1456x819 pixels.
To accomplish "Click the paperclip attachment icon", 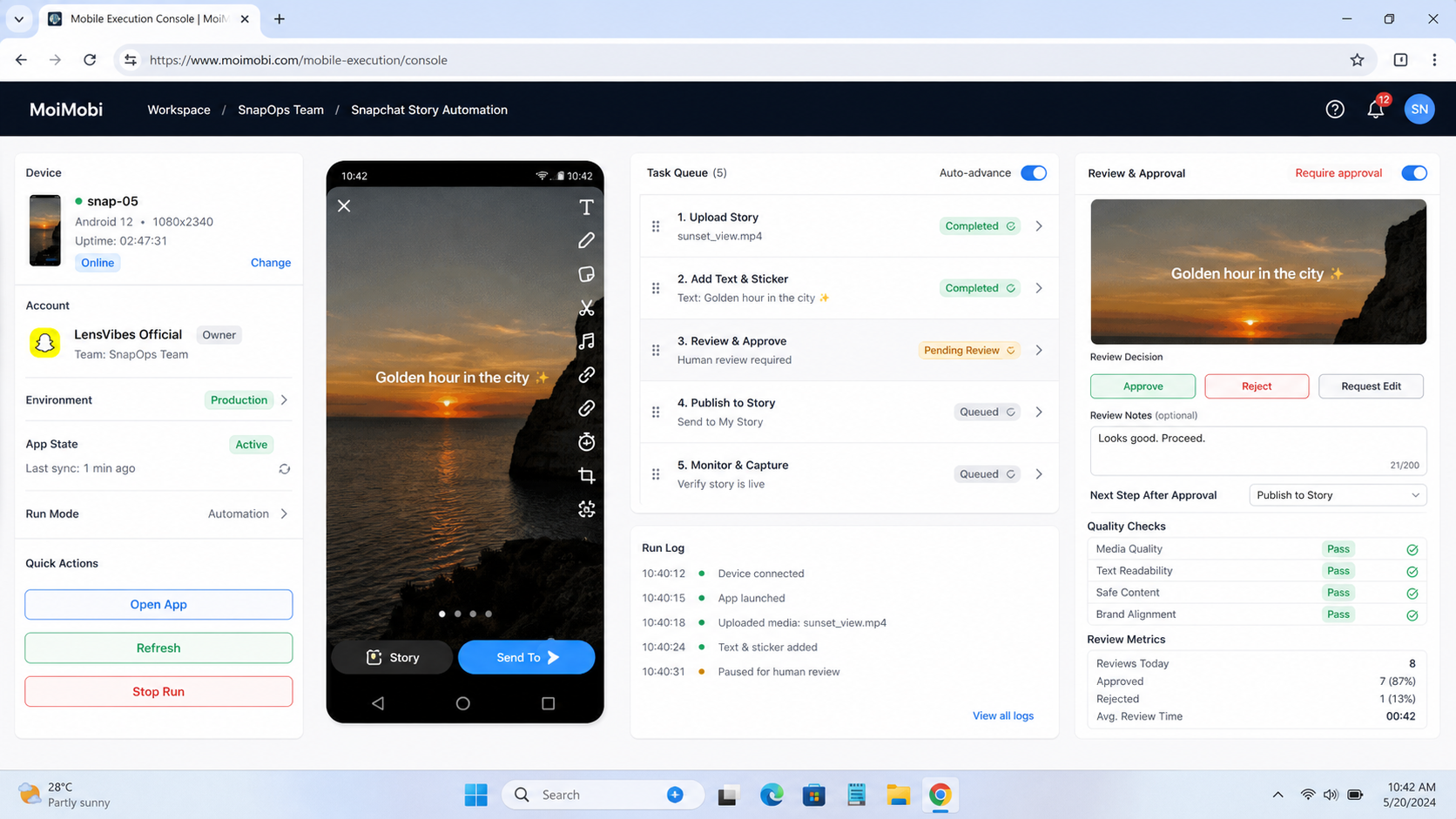I will pos(586,408).
